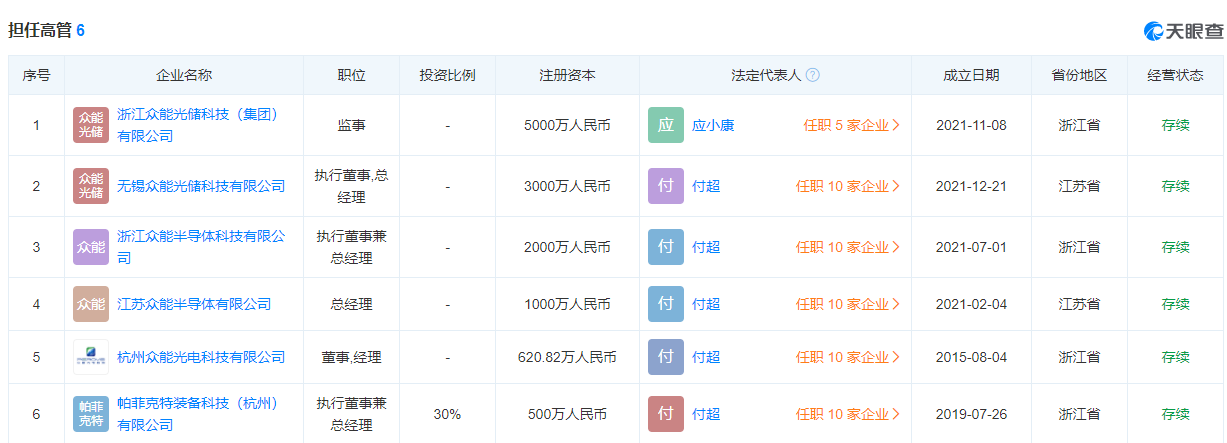
Task: Open 杭州众能光电科技有限公司 link
Action: [201, 357]
